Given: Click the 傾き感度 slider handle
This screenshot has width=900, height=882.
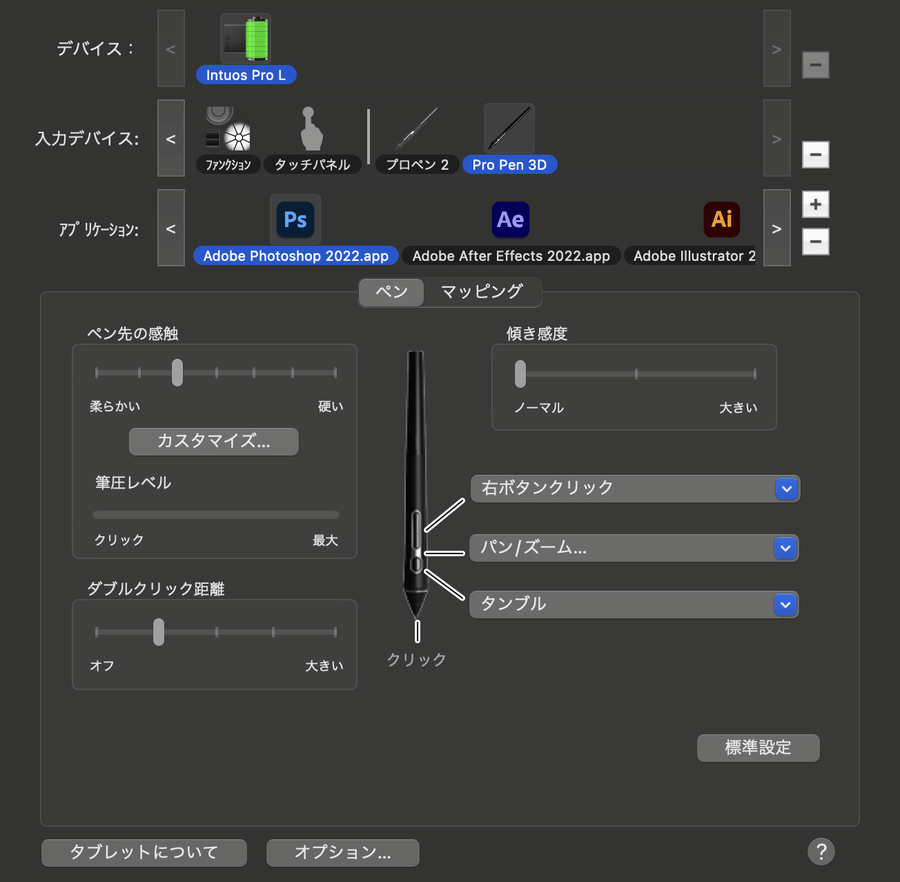Looking at the screenshot, I should [520, 374].
